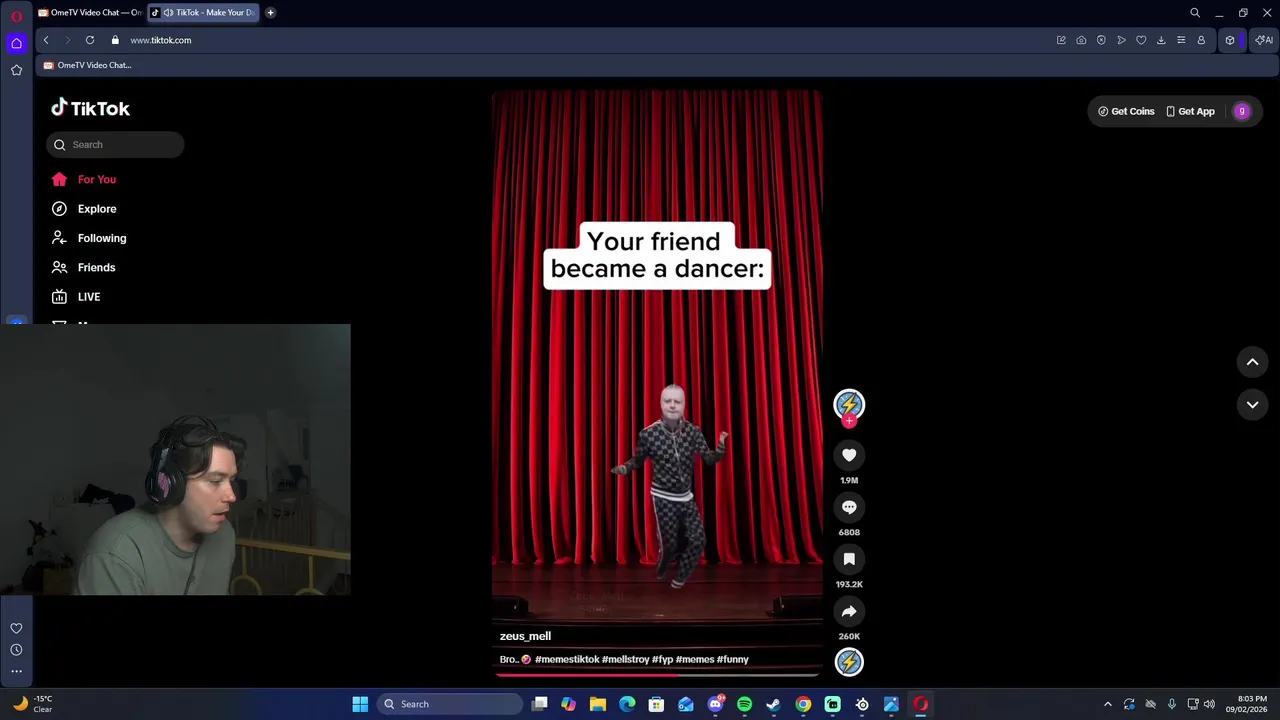Open Opera downloads icon
This screenshot has height=720, width=1280.
[x=1161, y=40]
